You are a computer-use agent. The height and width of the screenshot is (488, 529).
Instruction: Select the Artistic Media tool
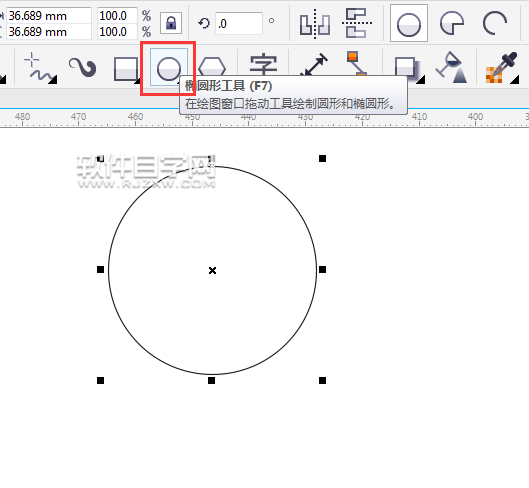click(82, 67)
